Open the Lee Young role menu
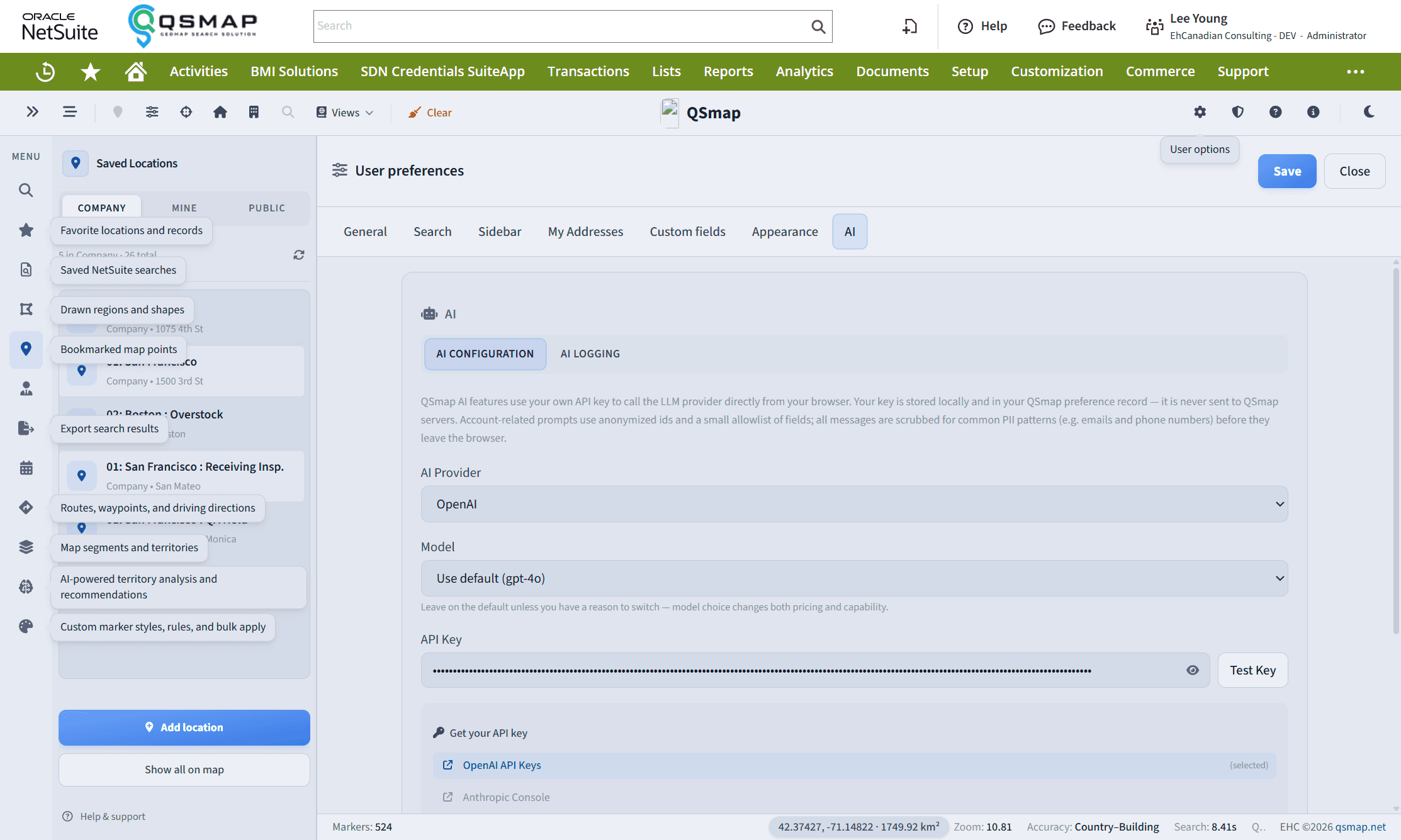1401x840 pixels. click(x=1256, y=26)
